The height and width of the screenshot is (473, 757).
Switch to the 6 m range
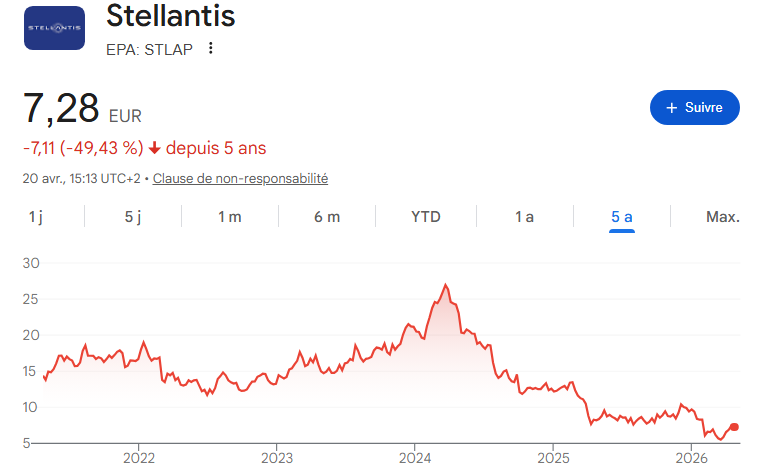[327, 217]
